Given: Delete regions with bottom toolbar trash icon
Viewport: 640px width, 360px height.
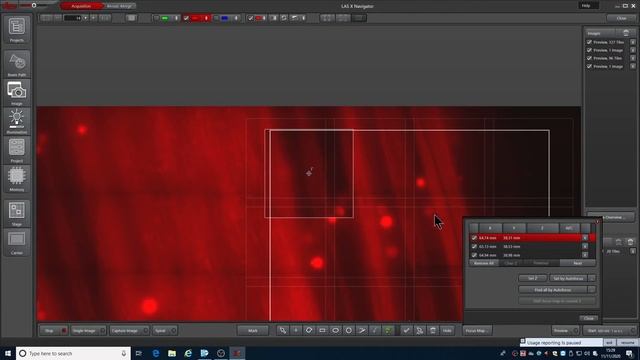Looking at the screenshot, I should point(433,330).
